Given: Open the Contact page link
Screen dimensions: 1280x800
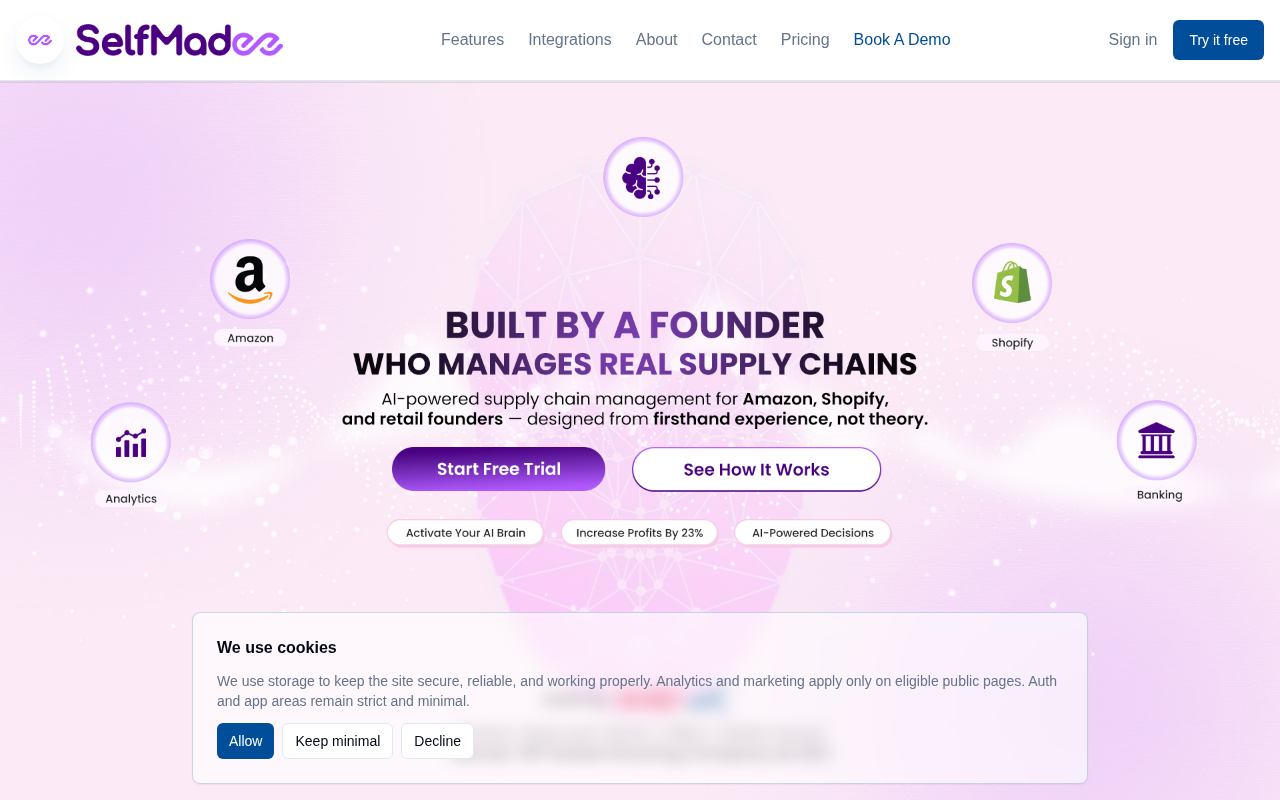Looking at the screenshot, I should (729, 40).
